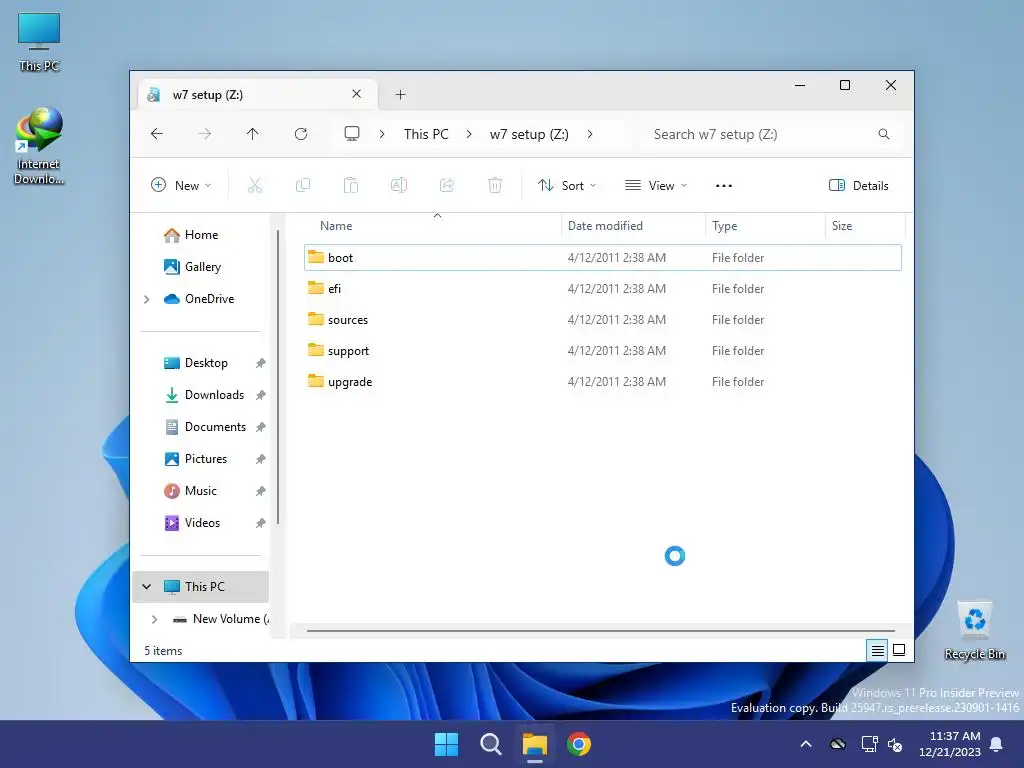Image resolution: width=1024 pixels, height=768 pixels.
Task: Toggle the Details pane button
Action: click(858, 185)
